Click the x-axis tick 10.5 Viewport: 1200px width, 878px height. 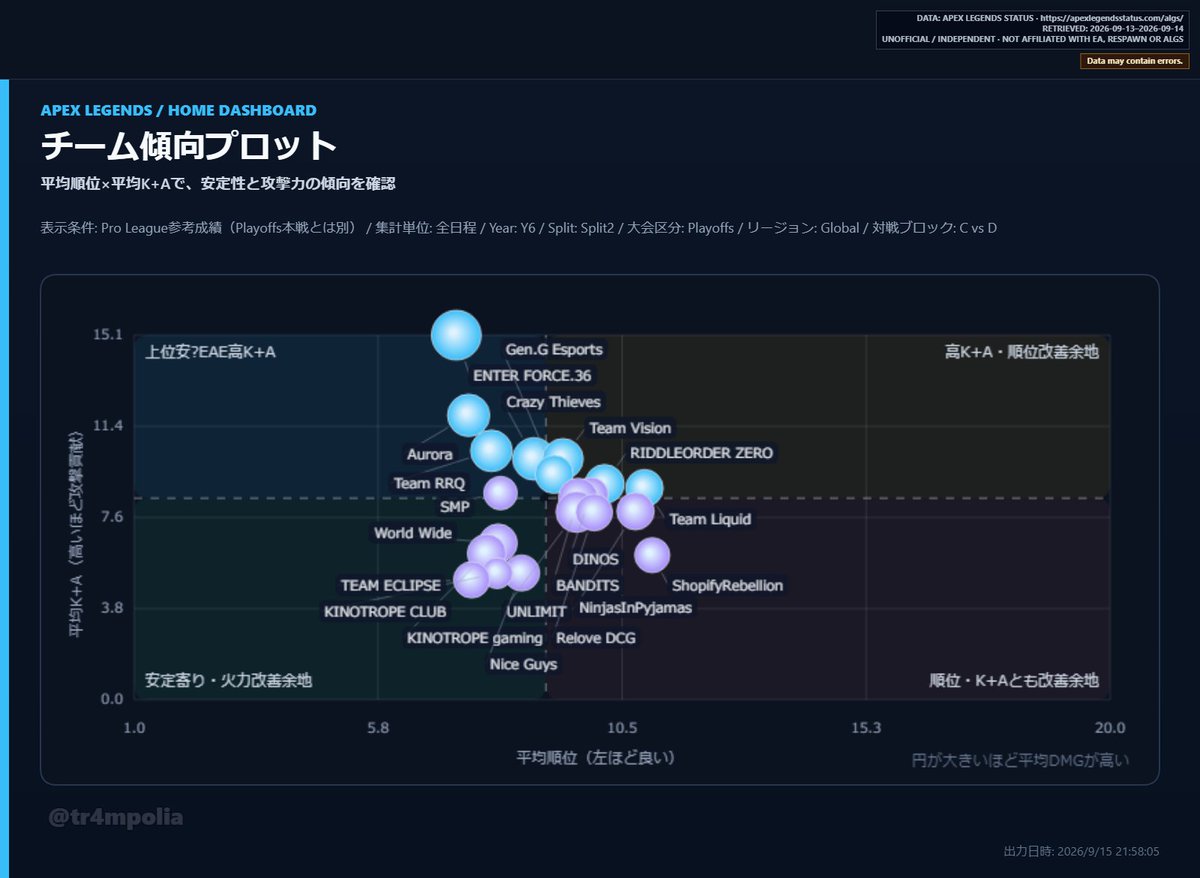pyautogui.click(x=622, y=728)
